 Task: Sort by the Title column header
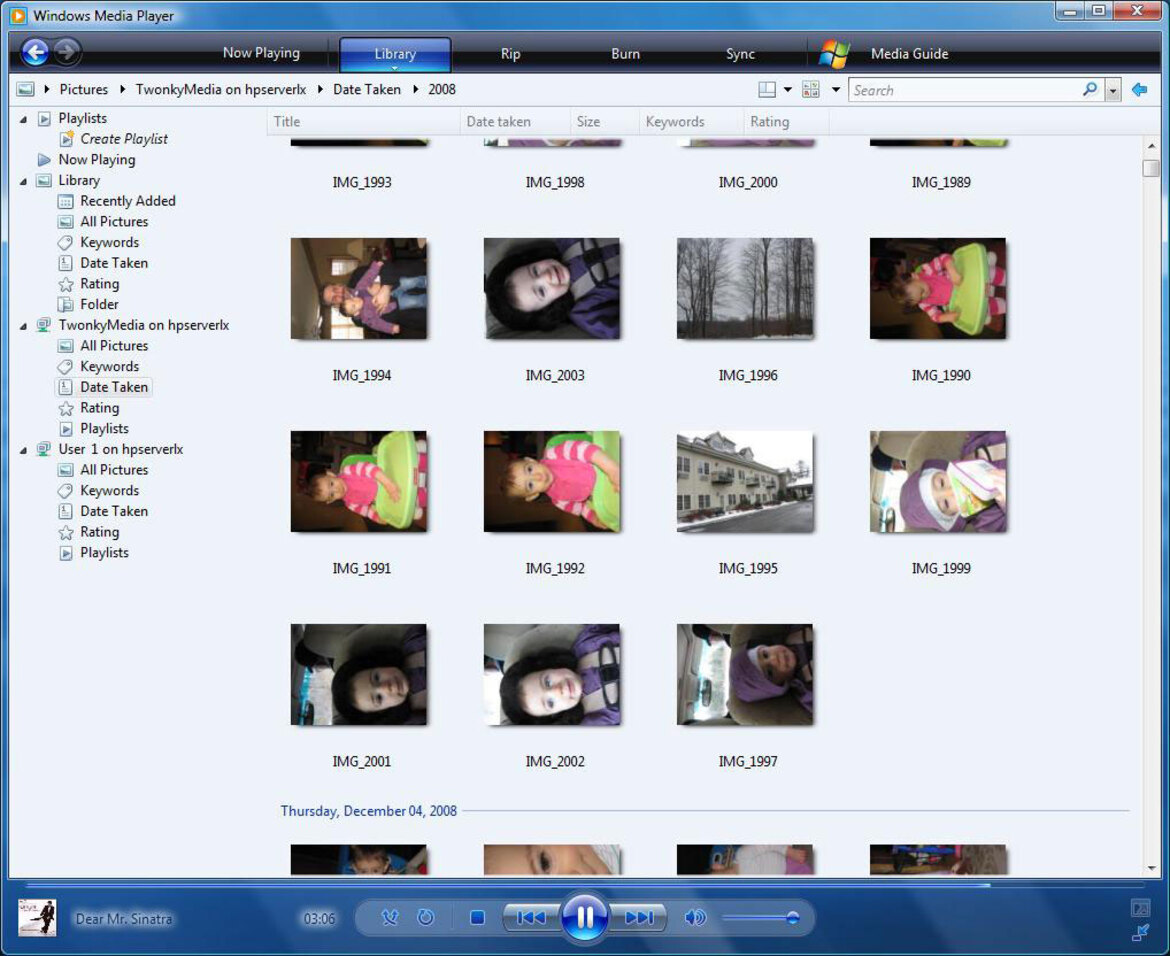click(x=363, y=122)
